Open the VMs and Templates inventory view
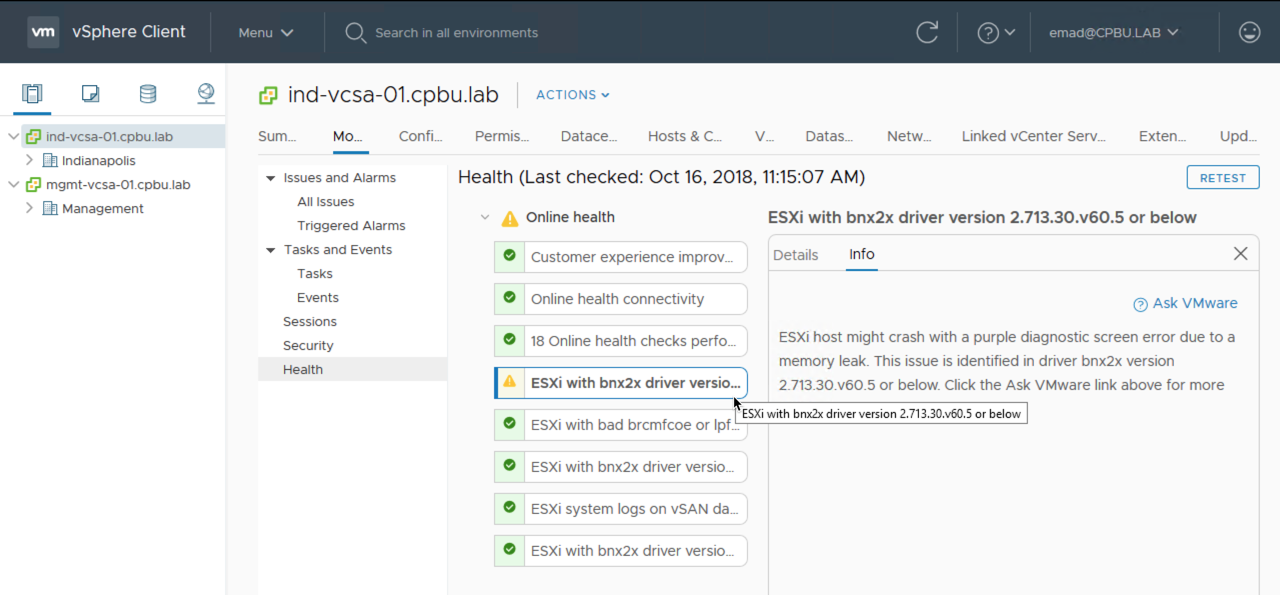Viewport: 1280px width, 595px height. [x=90, y=94]
